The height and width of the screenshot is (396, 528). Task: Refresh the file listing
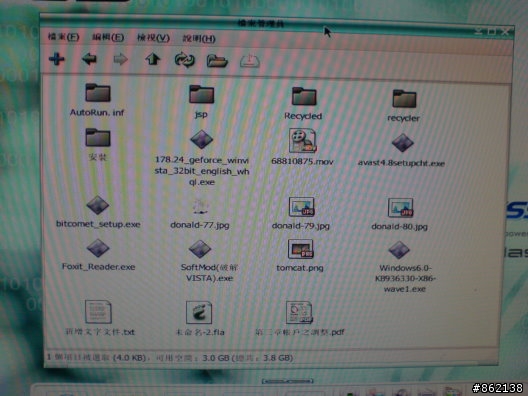click(x=185, y=60)
